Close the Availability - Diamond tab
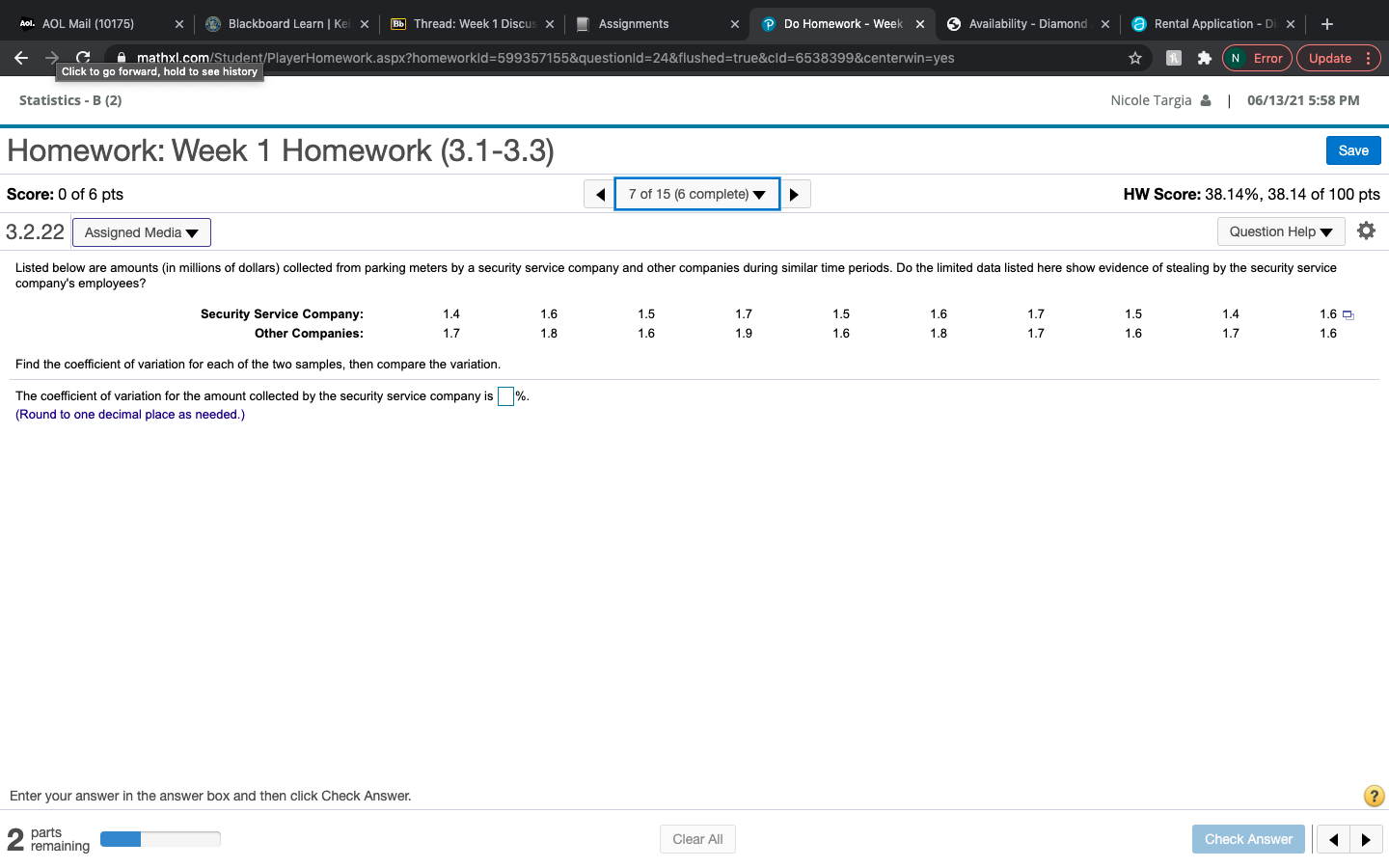Screen dimensions: 1389x868 click(1104, 24)
